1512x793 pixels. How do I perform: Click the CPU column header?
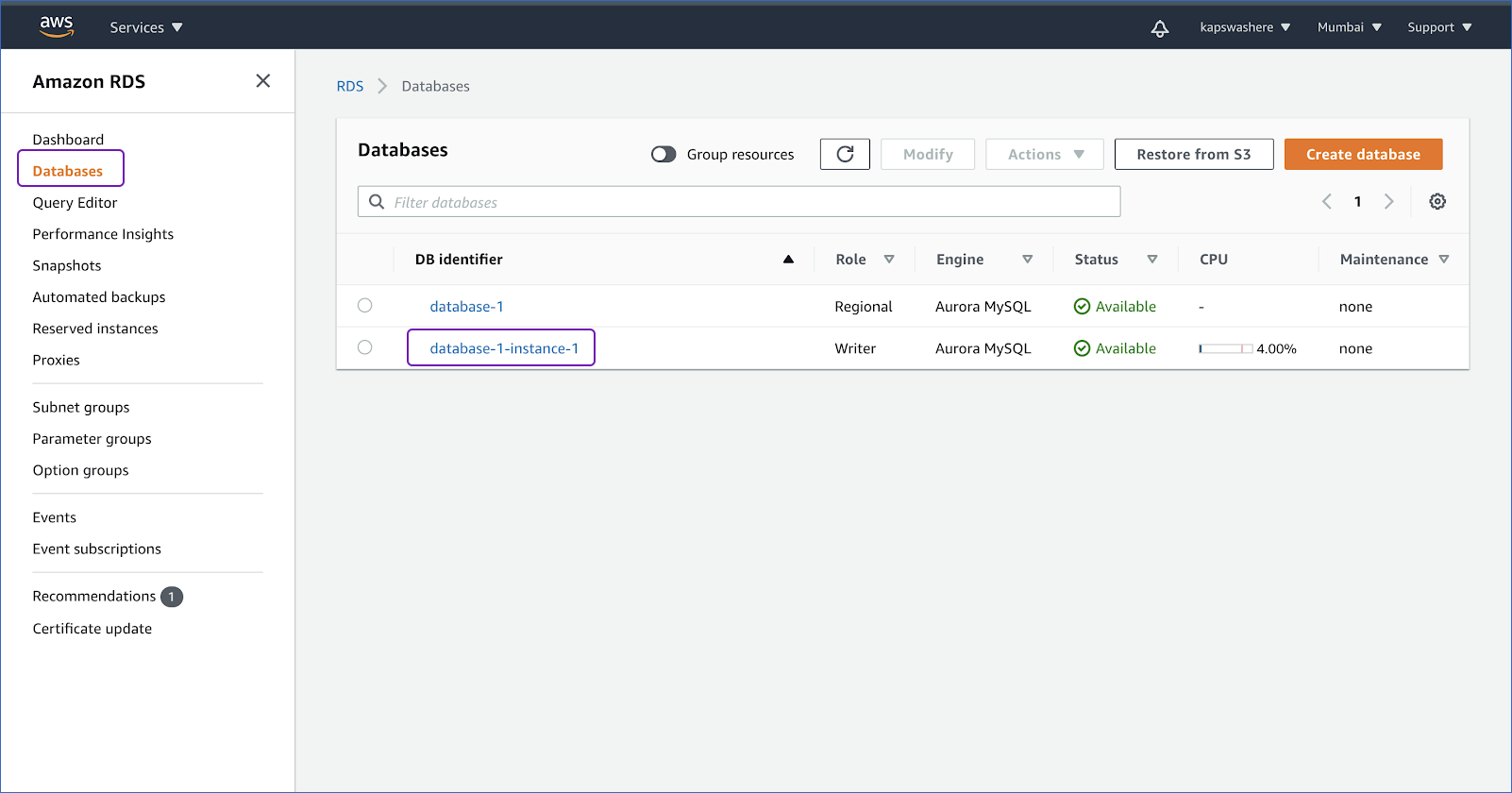1214,260
